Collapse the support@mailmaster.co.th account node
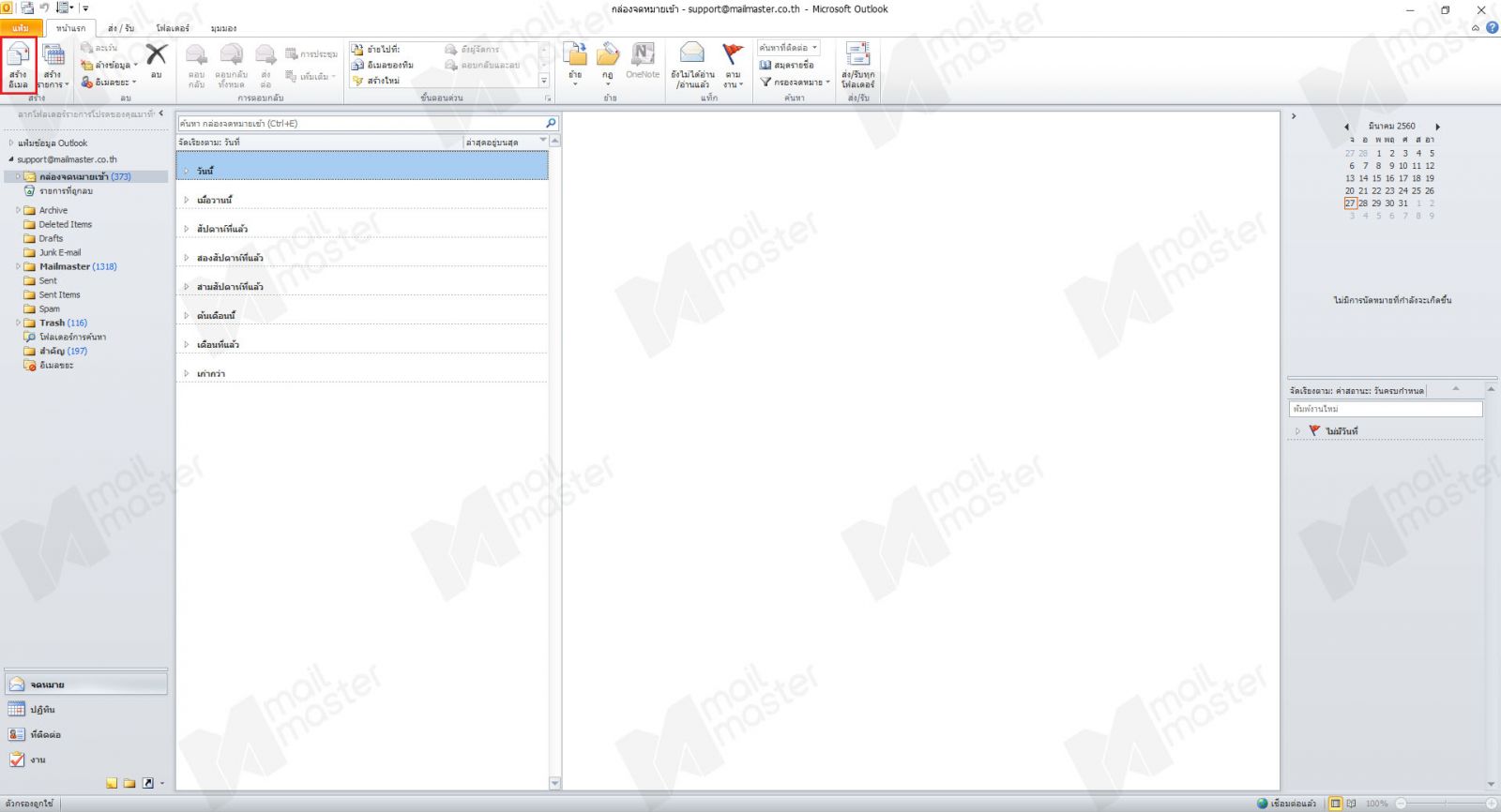The image size is (1501, 812). (x=11, y=159)
